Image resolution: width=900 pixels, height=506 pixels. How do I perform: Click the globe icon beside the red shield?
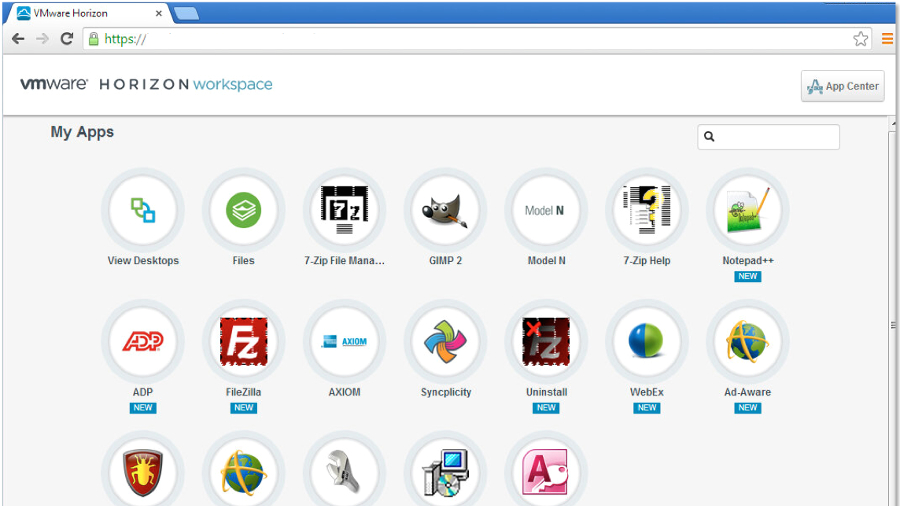point(243,472)
